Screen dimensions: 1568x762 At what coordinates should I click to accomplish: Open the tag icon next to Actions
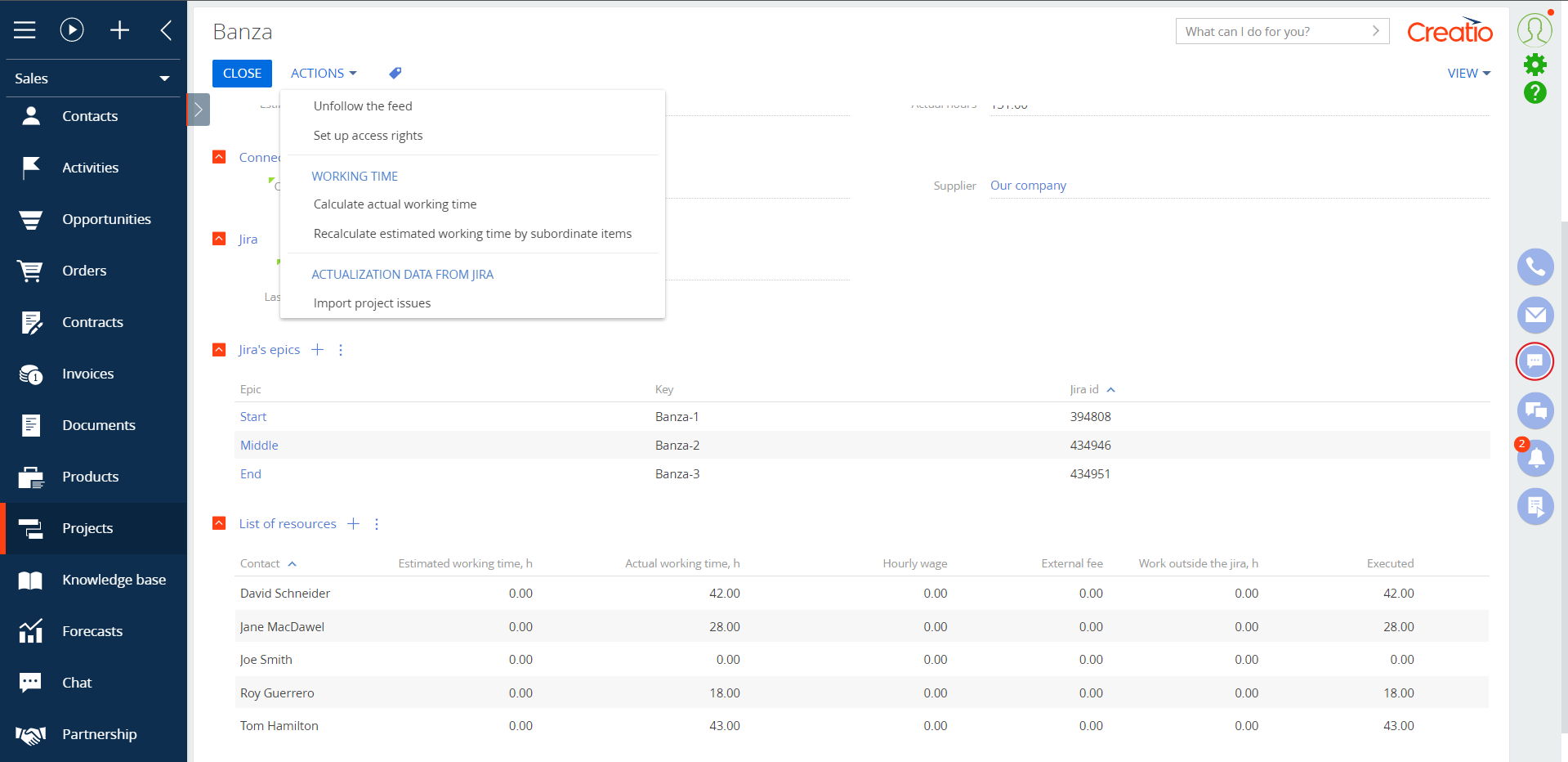coord(395,73)
